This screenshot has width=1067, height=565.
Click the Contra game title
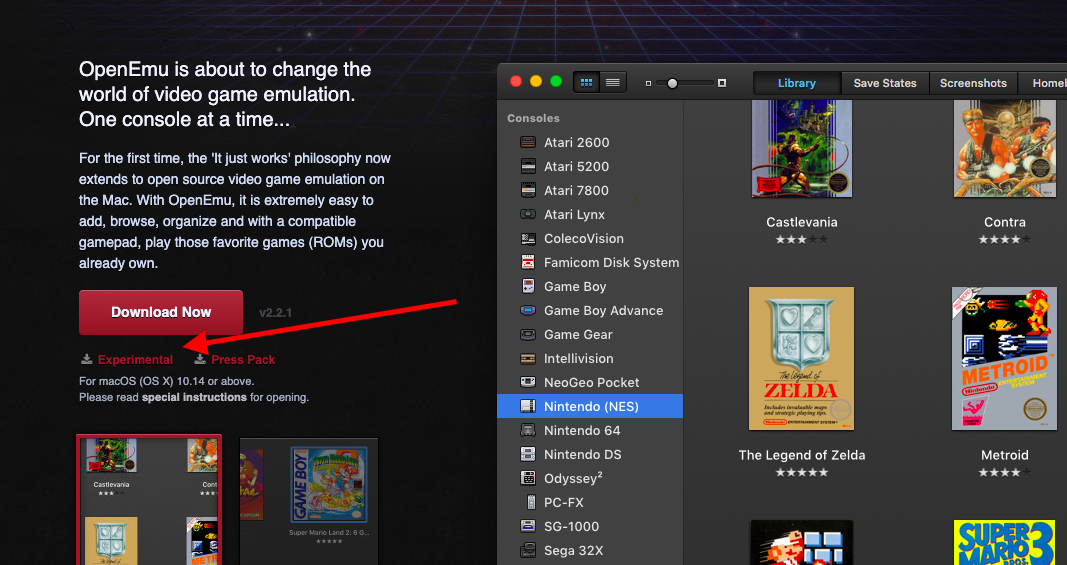[1004, 222]
